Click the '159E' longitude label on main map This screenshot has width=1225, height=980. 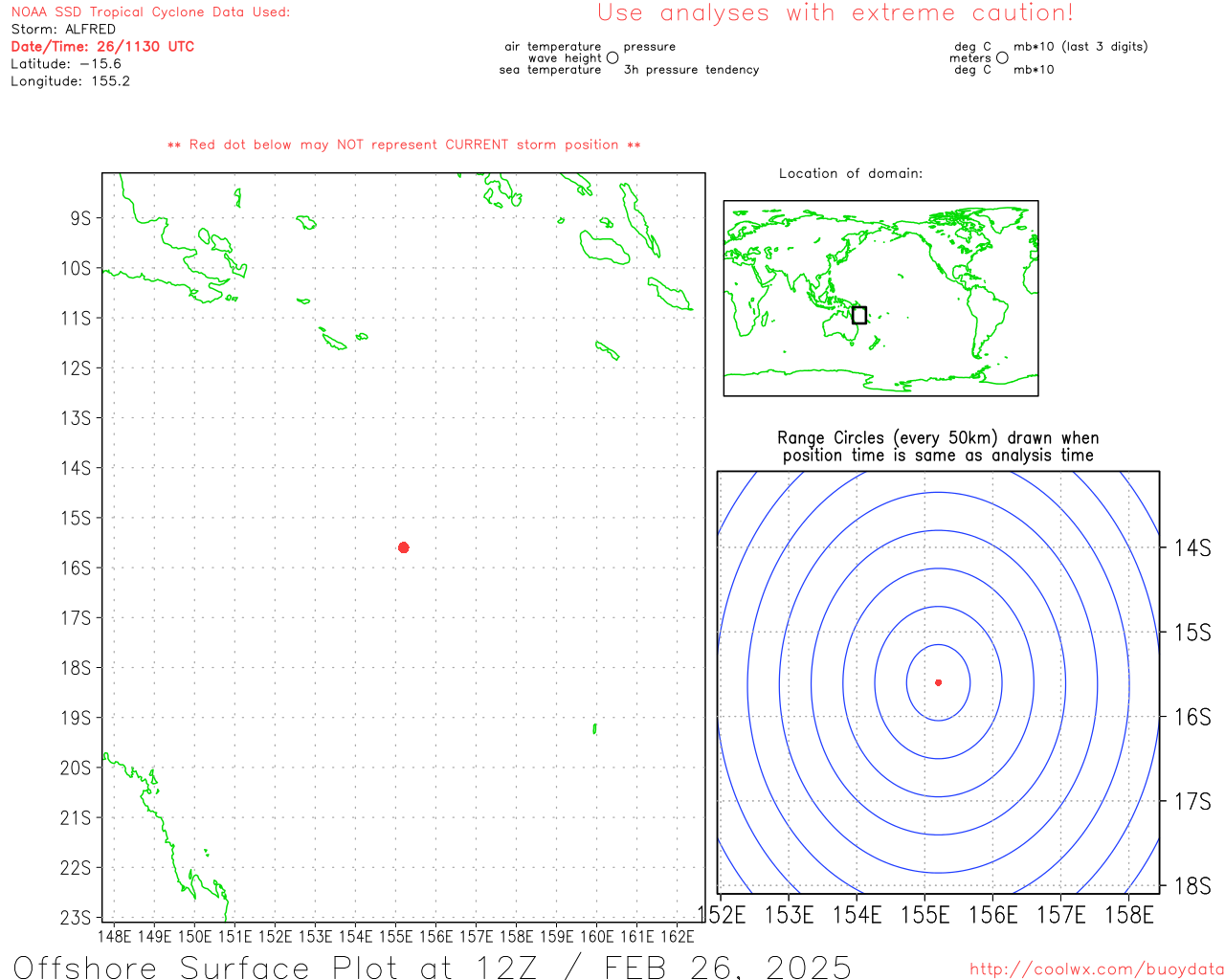click(x=557, y=936)
